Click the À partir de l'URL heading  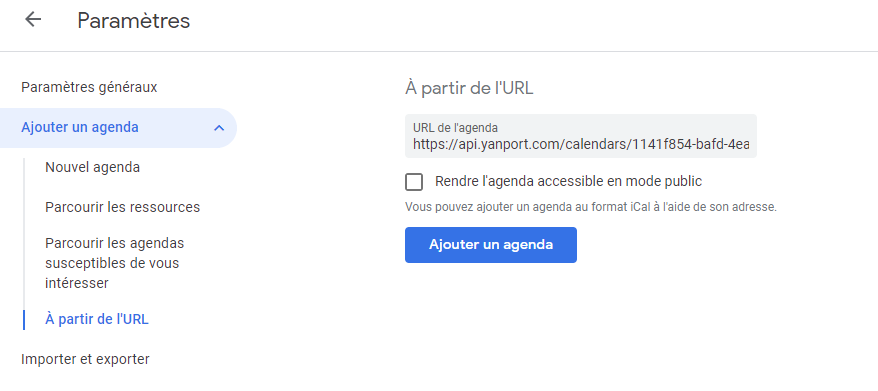tap(469, 89)
